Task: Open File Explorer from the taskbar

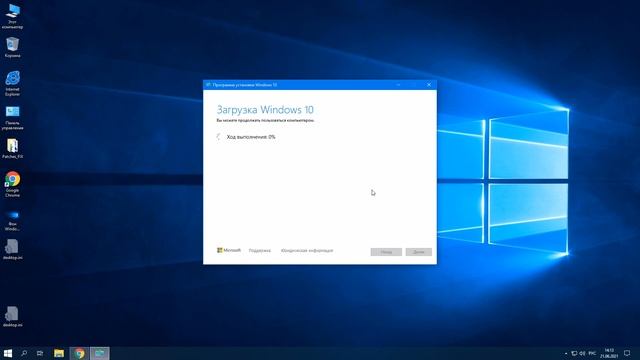Action: coord(59,353)
